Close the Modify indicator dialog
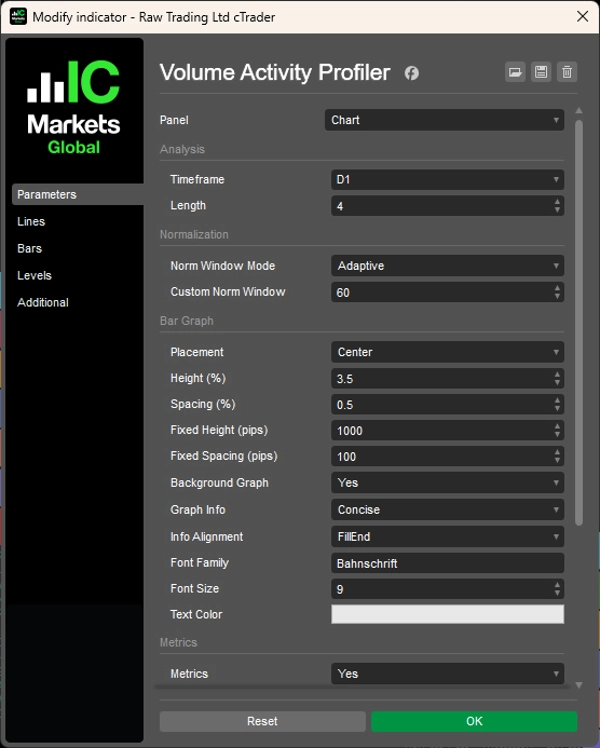The height and width of the screenshot is (748, 600). click(582, 17)
